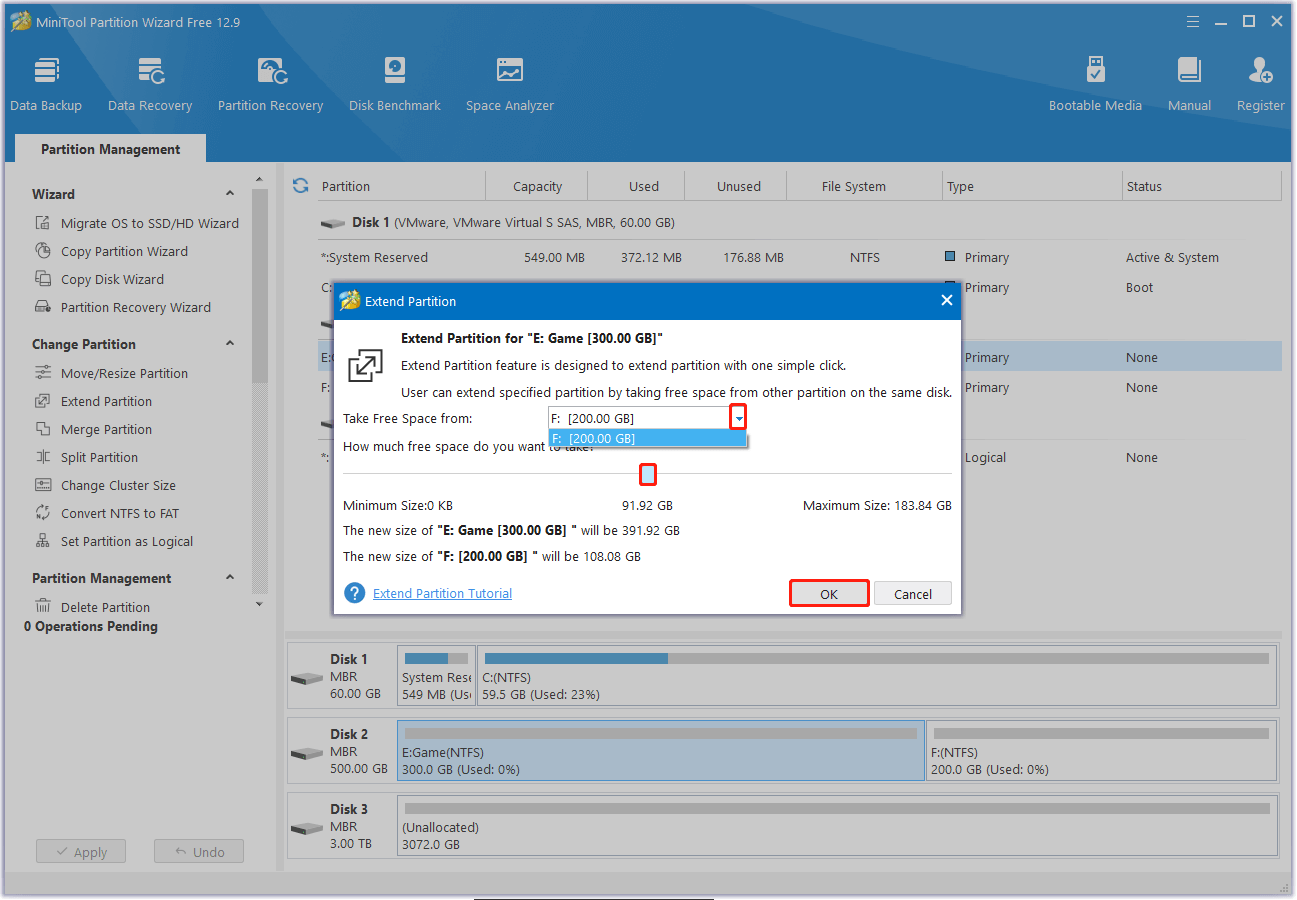The width and height of the screenshot is (1297, 900).
Task: Collapse the Partition Management sidebar section
Action: click(230, 578)
